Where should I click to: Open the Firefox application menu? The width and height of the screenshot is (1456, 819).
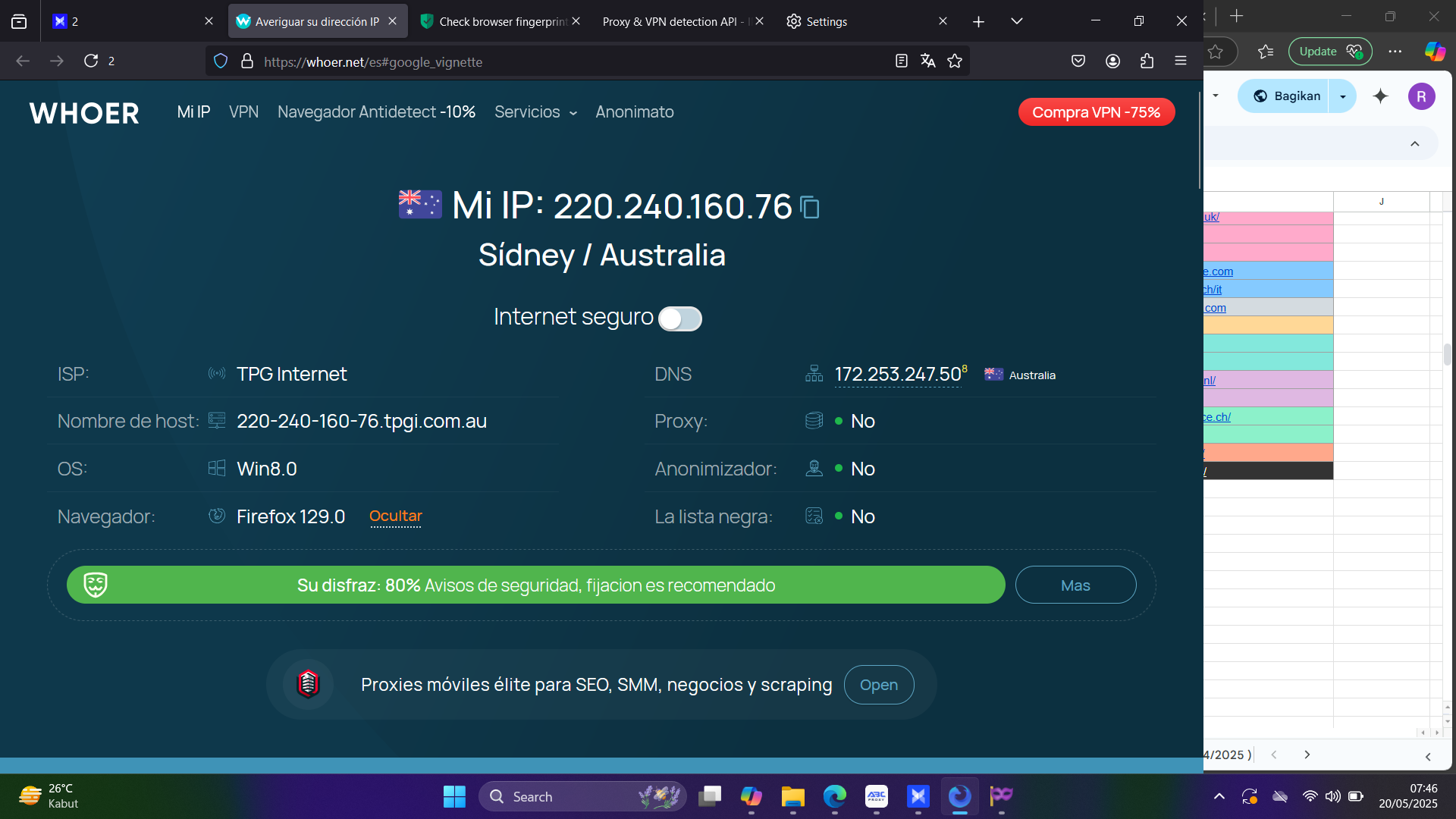pos(1181,61)
